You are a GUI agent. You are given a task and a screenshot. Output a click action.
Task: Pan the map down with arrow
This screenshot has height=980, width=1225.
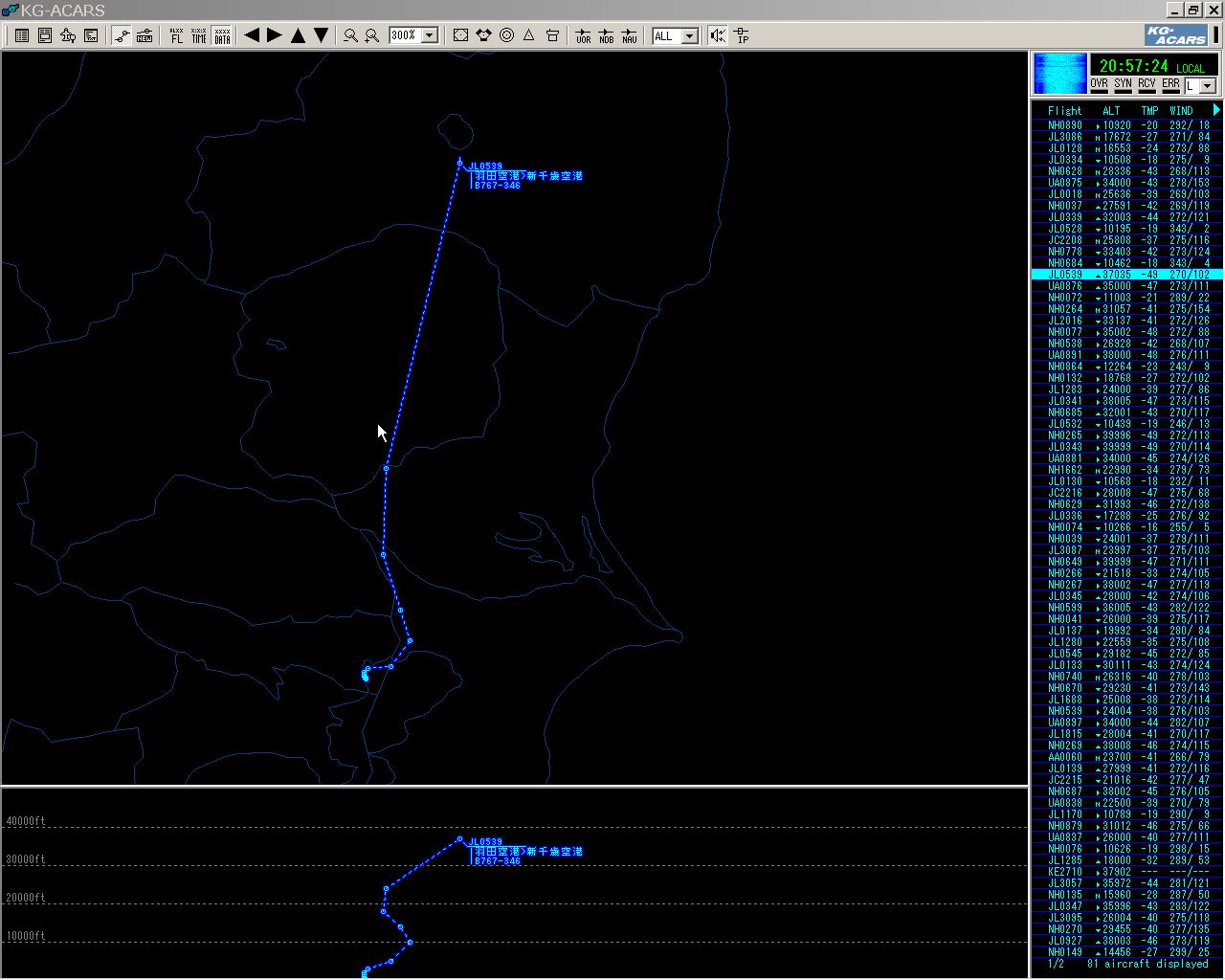point(321,35)
